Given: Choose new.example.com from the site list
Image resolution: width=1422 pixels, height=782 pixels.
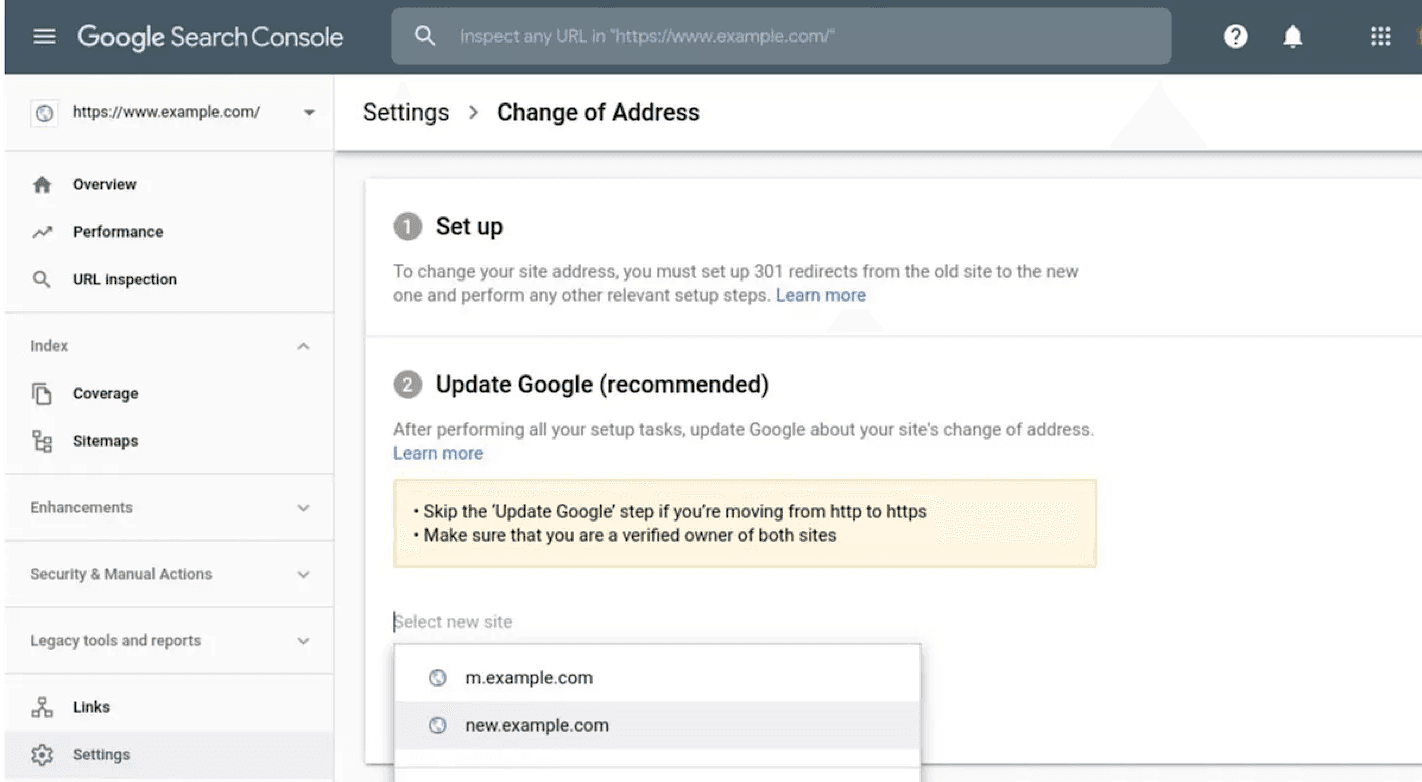Looking at the screenshot, I should coord(657,726).
